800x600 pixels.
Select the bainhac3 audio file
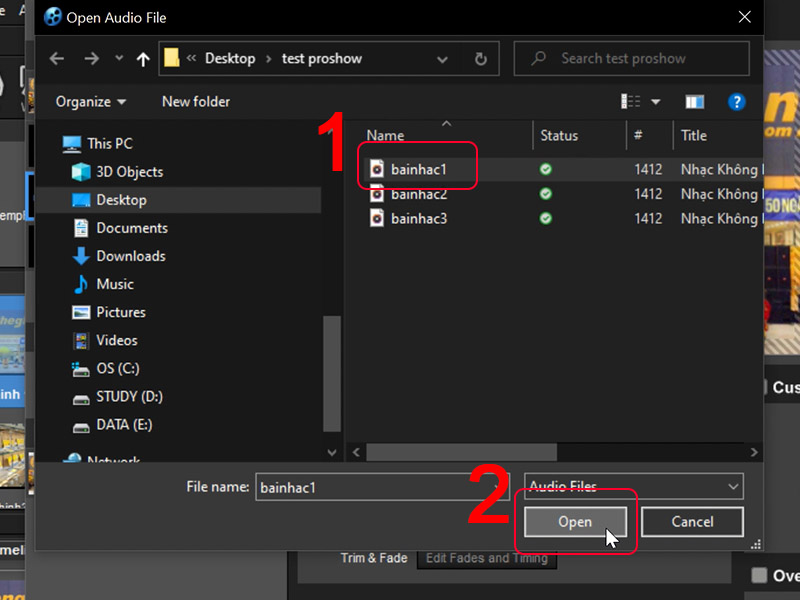tap(418, 218)
